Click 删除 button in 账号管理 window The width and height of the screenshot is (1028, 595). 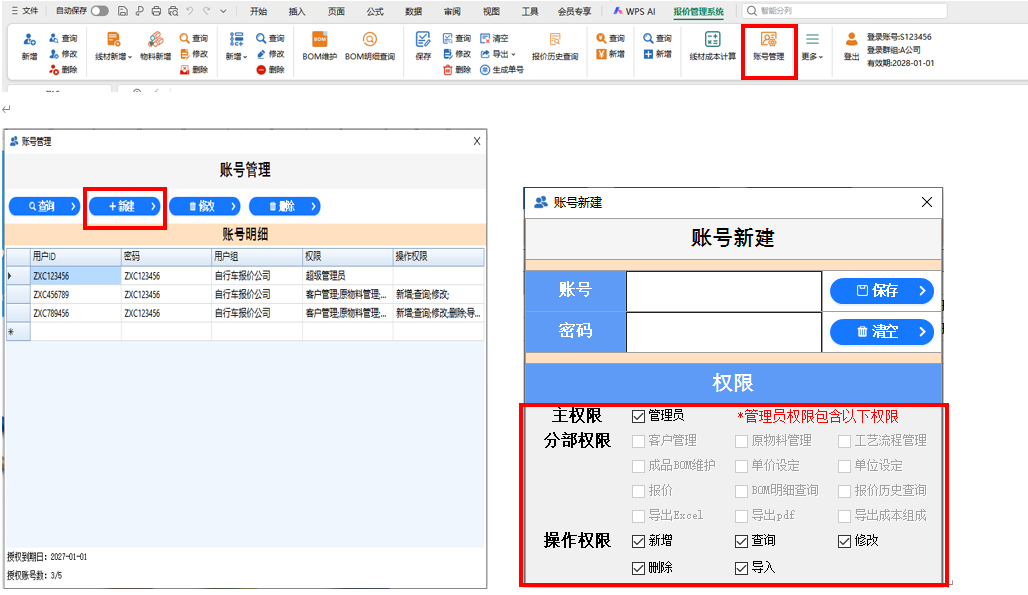[x=285, y=206]
